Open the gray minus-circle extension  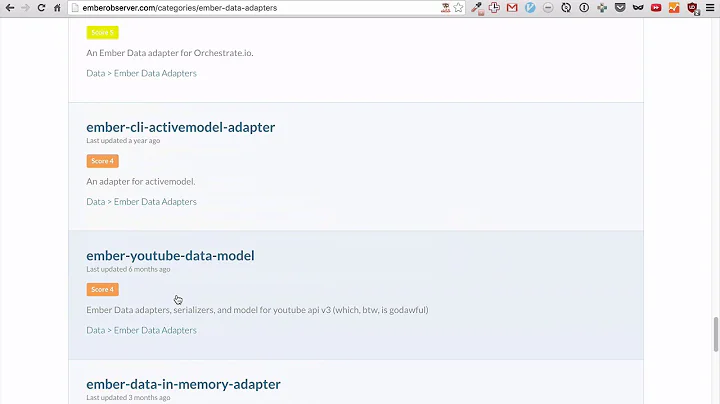pyautogui.click(x=548, y=7)
